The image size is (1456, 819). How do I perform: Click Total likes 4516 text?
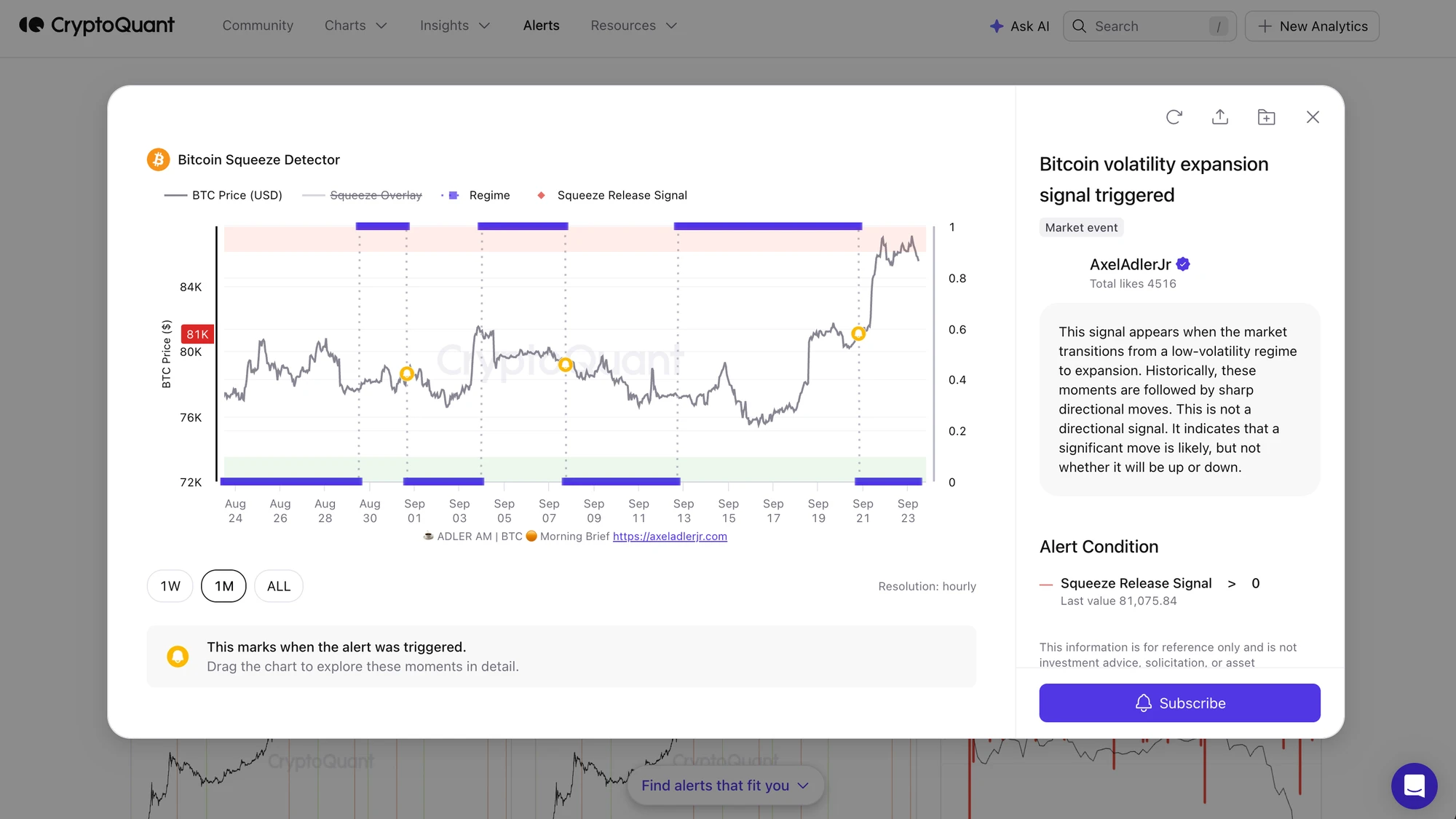point(1133,284)
